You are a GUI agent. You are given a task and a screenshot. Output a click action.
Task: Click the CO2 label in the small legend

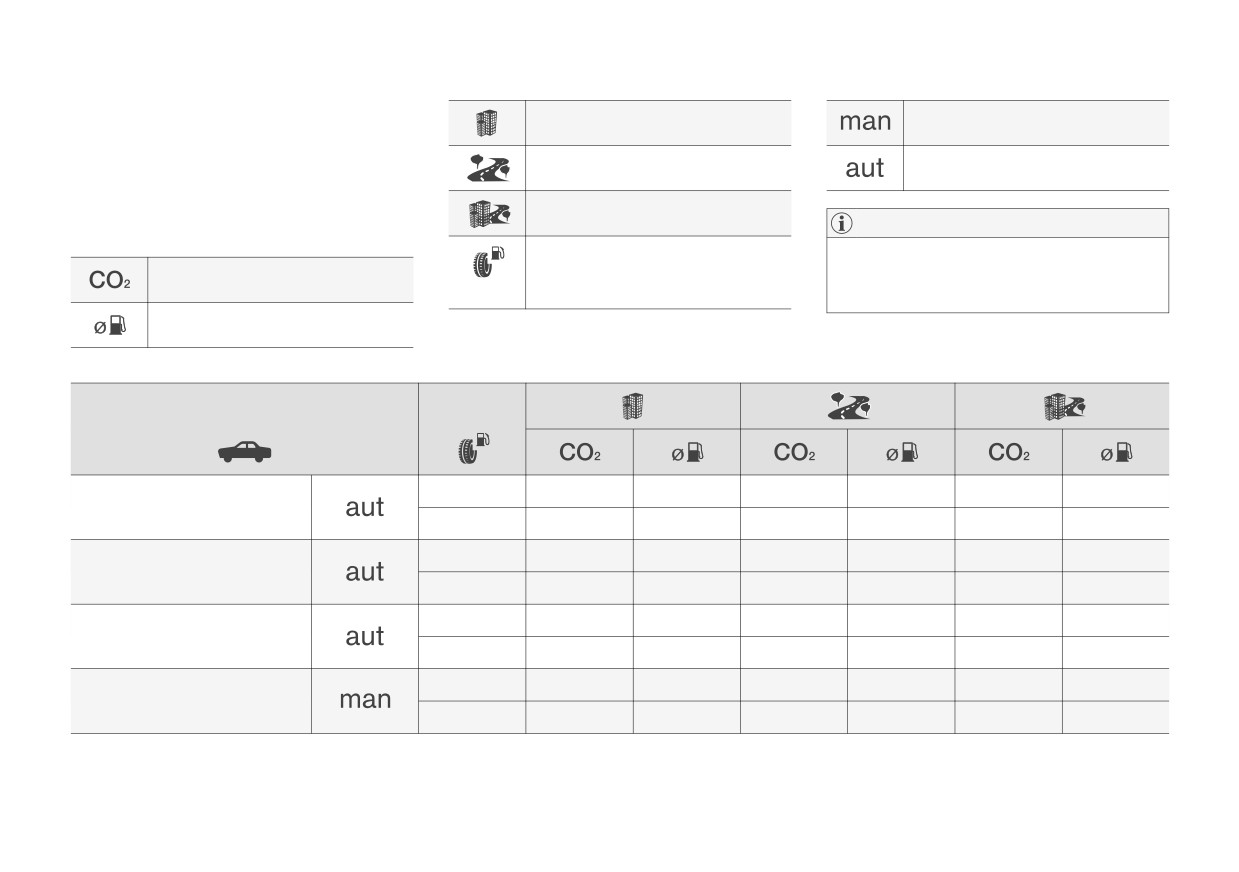point(109,281)
